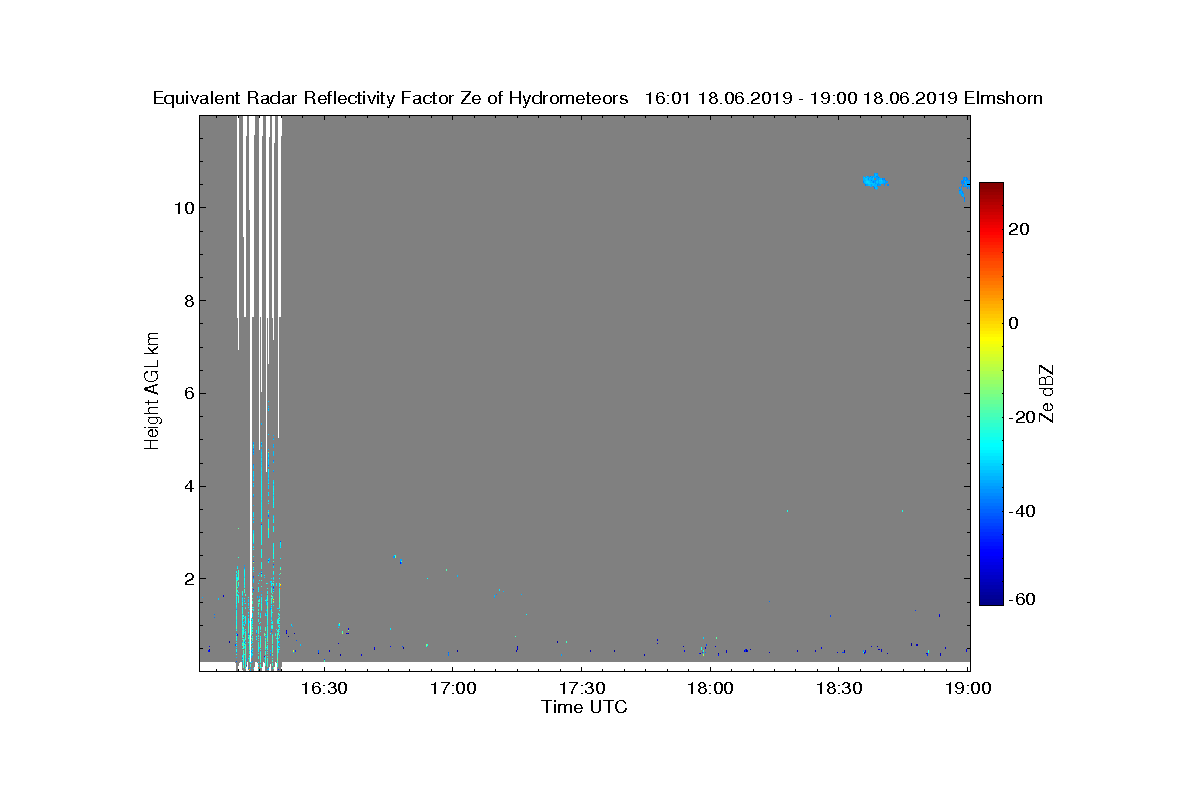Click the colorbar value label -40
Image resolution: width=1200 pixels, height=800 pixels.
[1021, 511]
